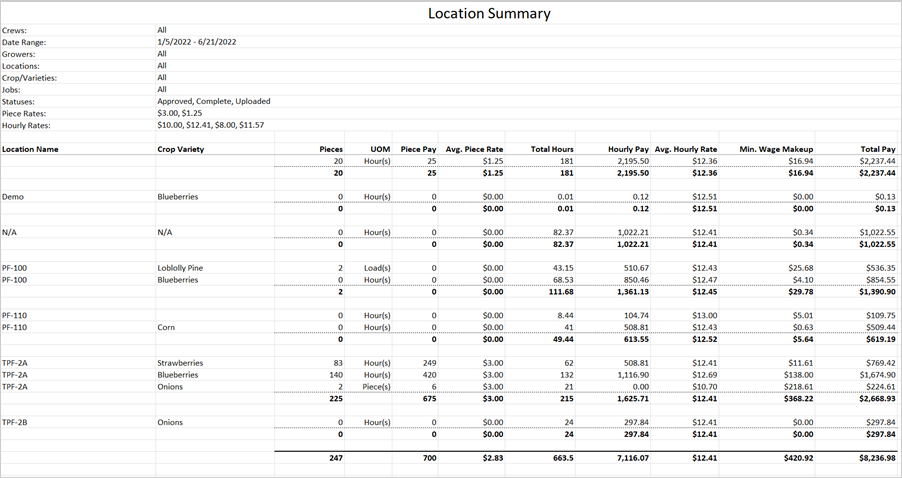Select the $0.13 total pay for Demo

(x=886, y=197)
